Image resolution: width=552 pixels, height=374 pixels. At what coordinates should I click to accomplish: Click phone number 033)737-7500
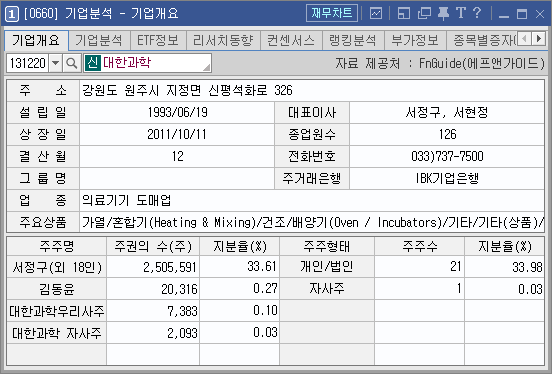tap(447, 156)
